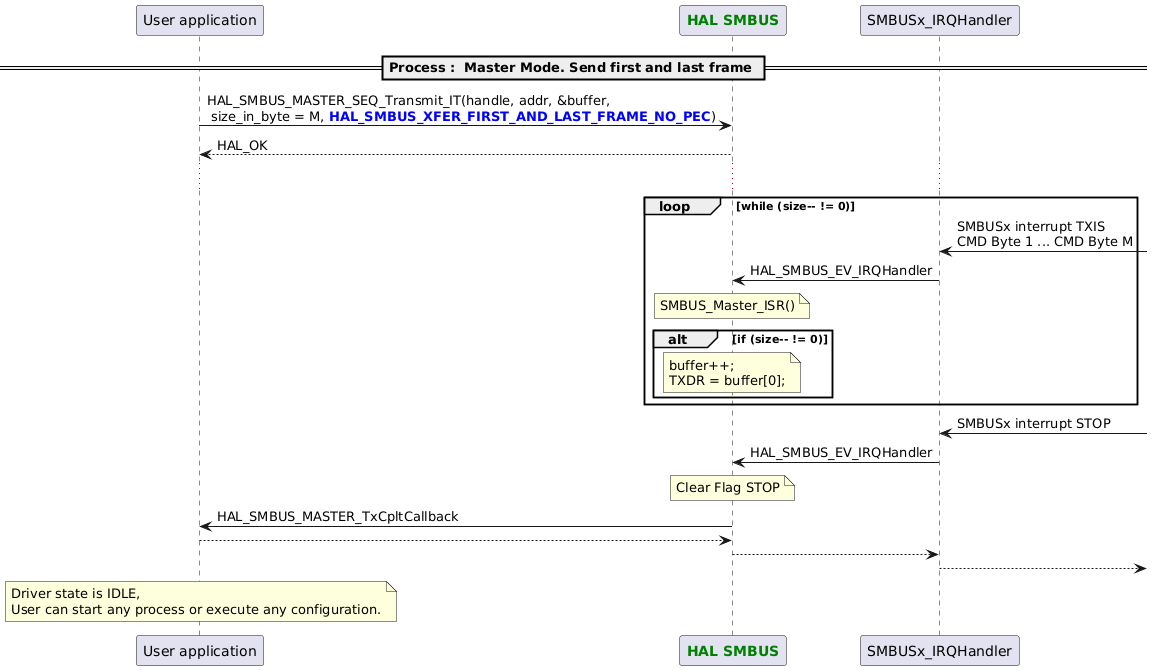Click the bottom HAL SMBUS footer box
The image size is (1153, 670).
point(732,650)
